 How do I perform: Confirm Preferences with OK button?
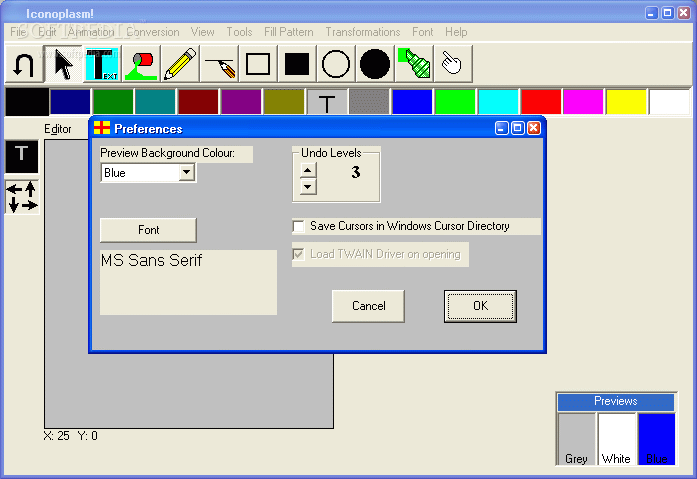(x=480, y=306)
